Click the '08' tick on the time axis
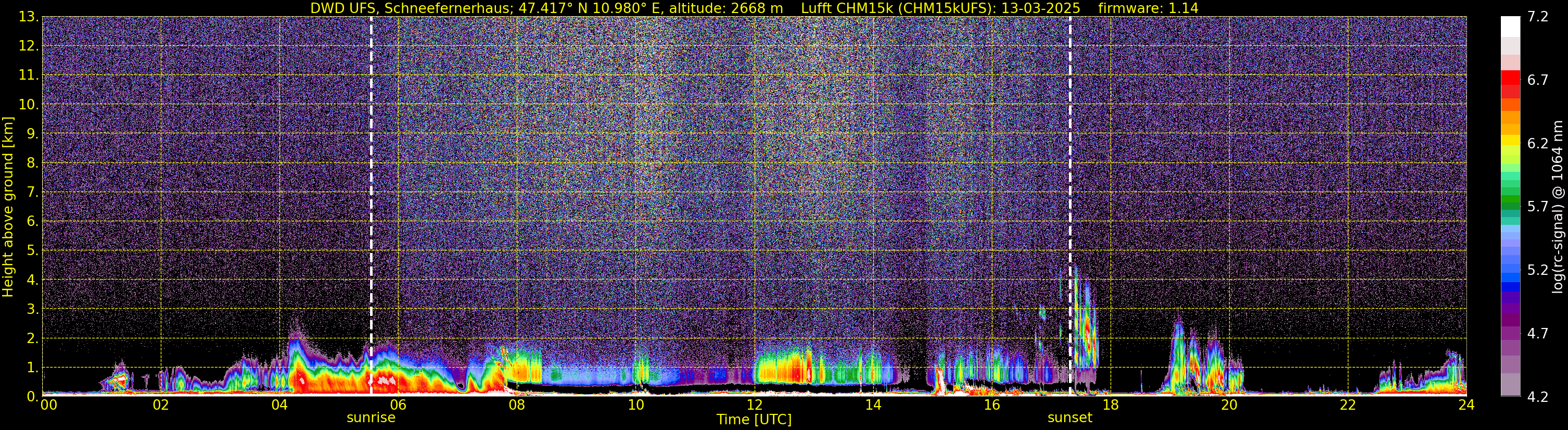This screenshot has width=1568, height=430. (517, 405)
